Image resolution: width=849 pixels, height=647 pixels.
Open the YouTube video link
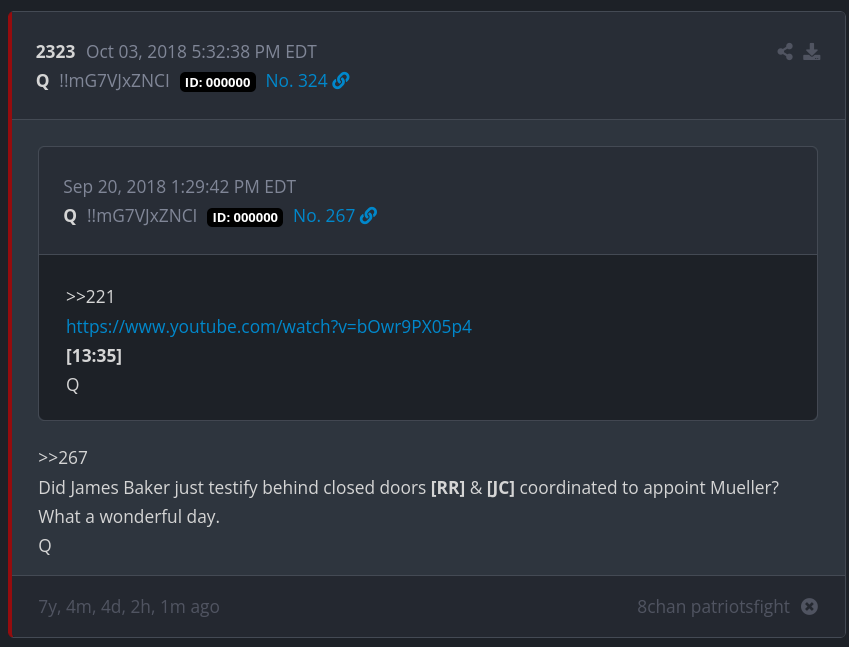coord(269,326)
